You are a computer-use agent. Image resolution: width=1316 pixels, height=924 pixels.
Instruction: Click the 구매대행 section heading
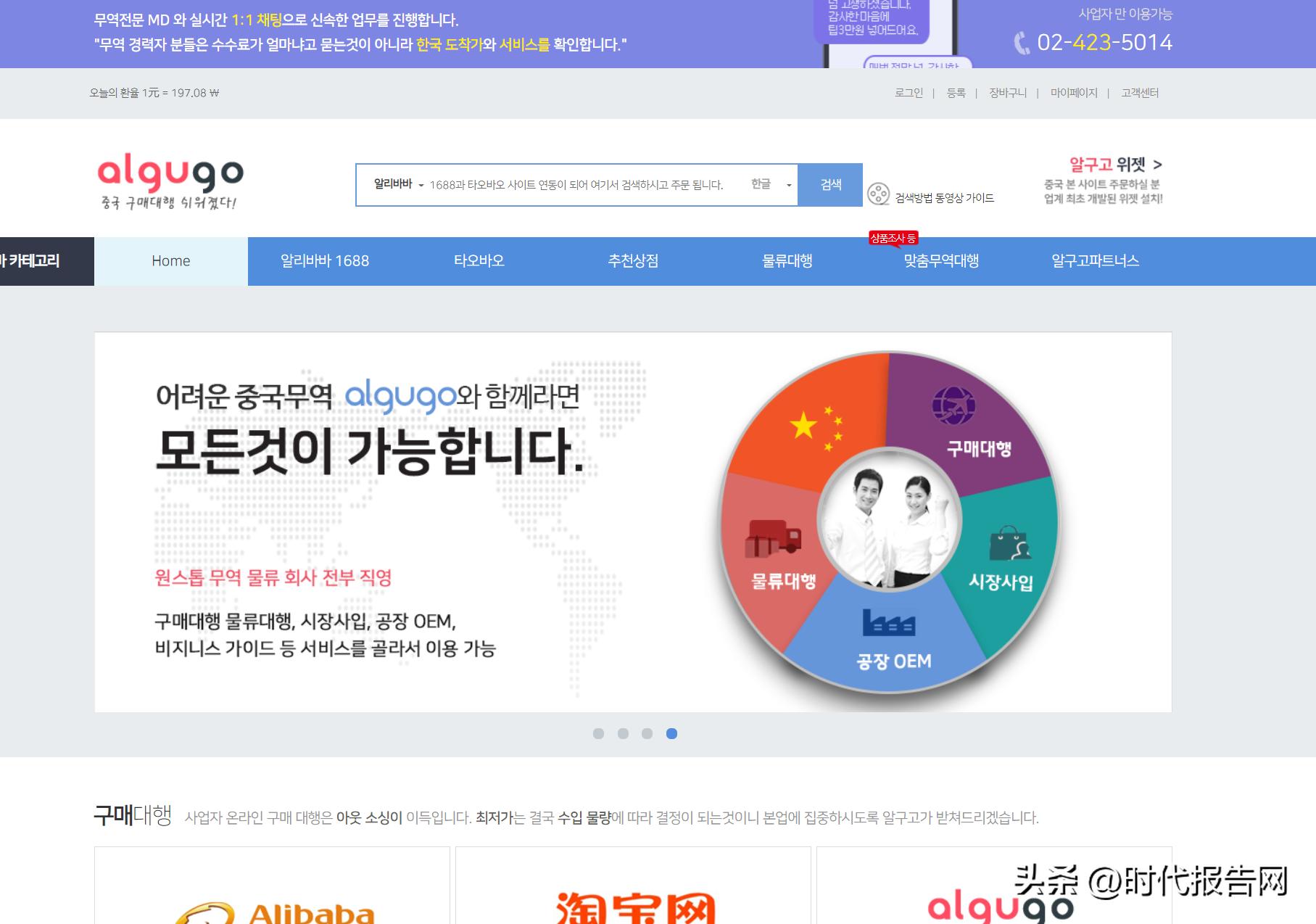pyautogui.click(x=133, y=815)
